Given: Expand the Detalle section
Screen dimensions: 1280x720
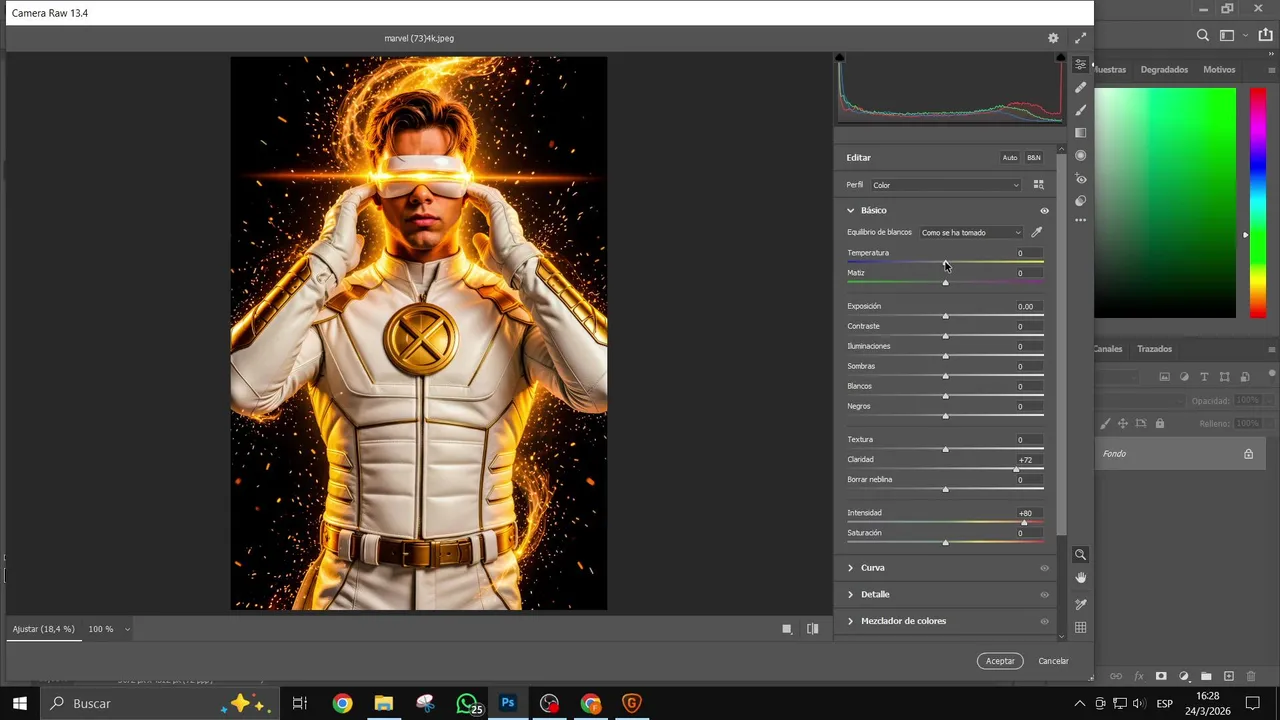Looking at the screenshot, I should pyautogui.click(x=851, y=594).
